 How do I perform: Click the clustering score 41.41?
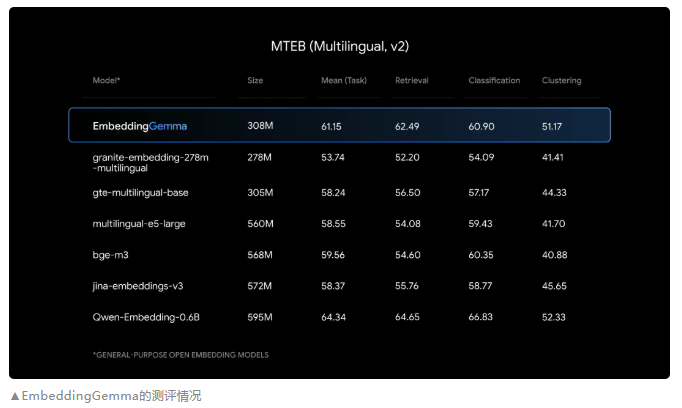(552, 157)
